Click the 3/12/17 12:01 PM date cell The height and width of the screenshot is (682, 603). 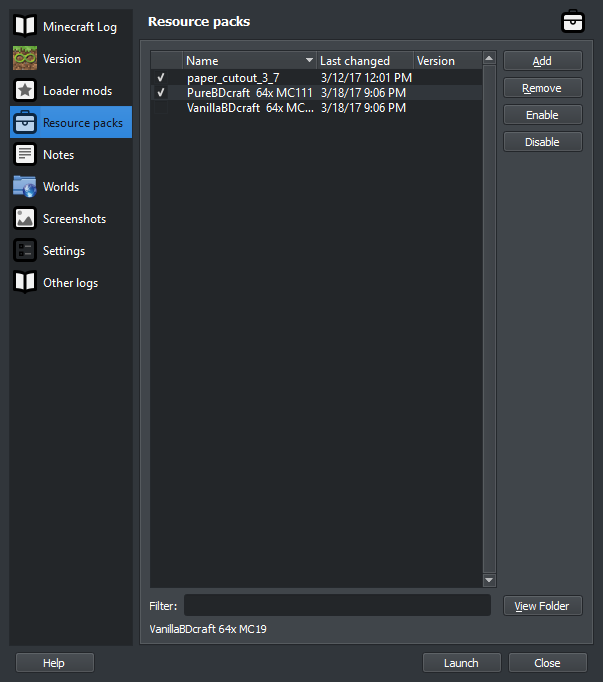(366, 78)
